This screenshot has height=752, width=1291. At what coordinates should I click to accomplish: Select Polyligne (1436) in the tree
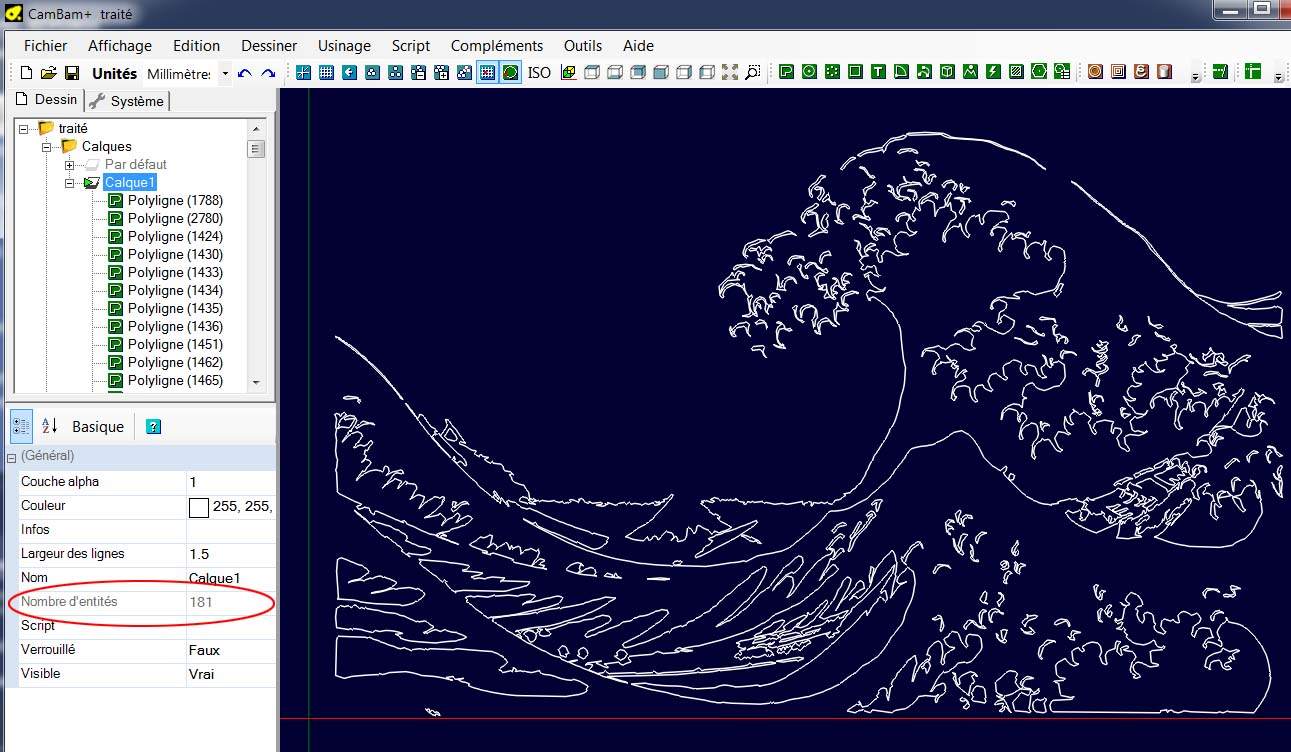click(175, 326)
